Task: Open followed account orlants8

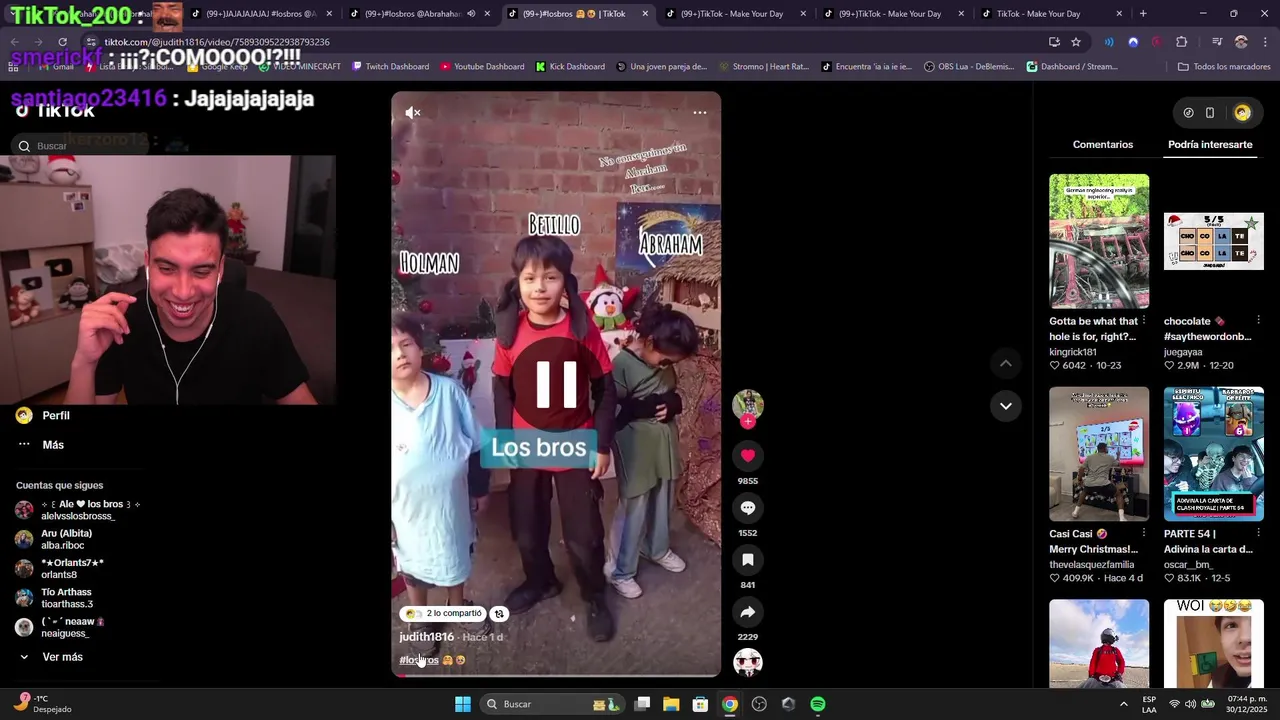Action: pyautogui.click(x=59, y=569)
